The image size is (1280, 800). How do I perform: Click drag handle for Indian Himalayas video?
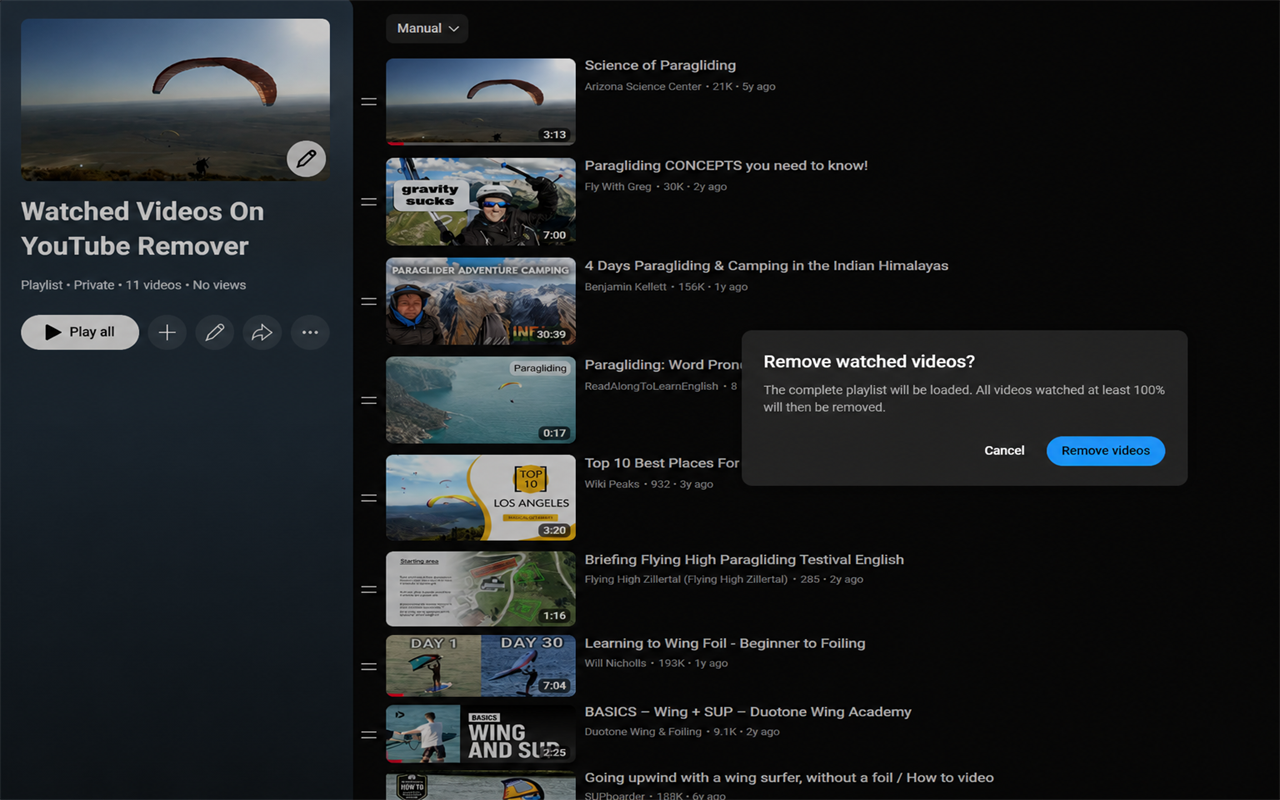tap(369, 301)
